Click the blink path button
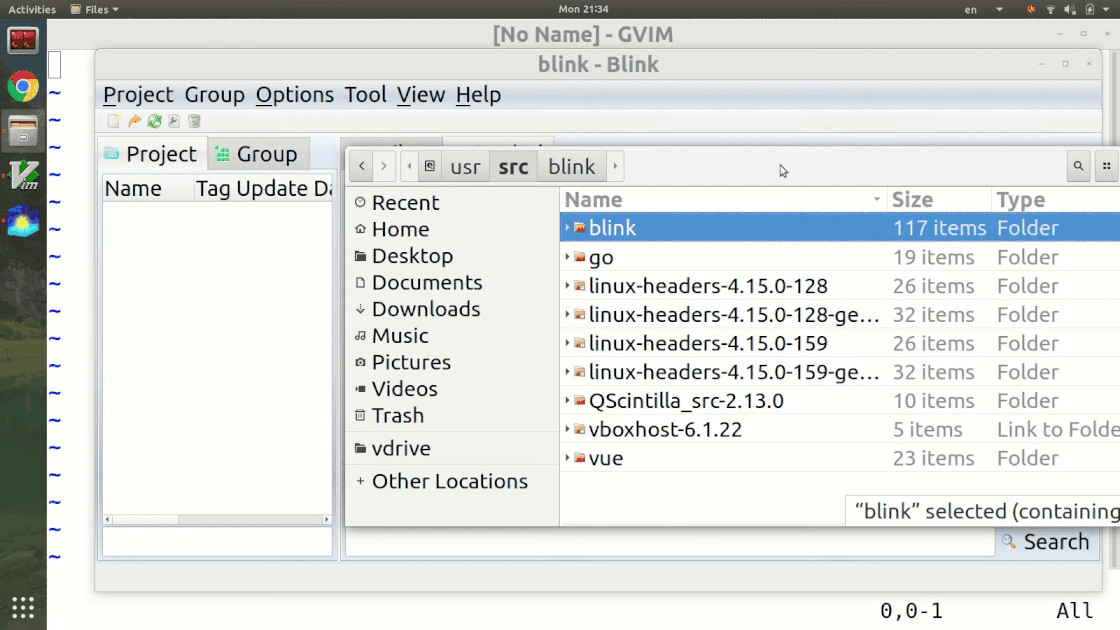Viewport: 1120px width, 630px height. (x=571, y=166)
